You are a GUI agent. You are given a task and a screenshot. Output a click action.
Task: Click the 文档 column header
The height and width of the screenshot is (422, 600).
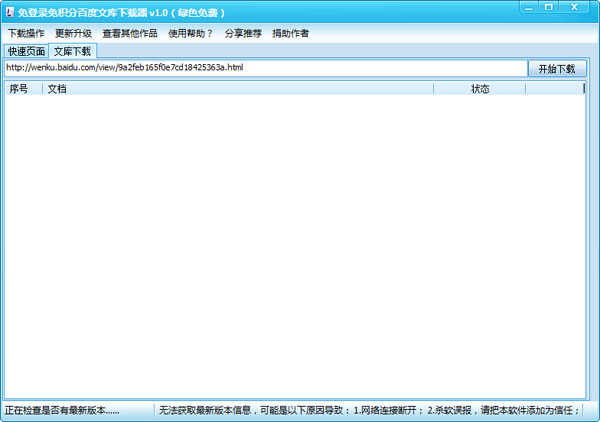(238, 89)
